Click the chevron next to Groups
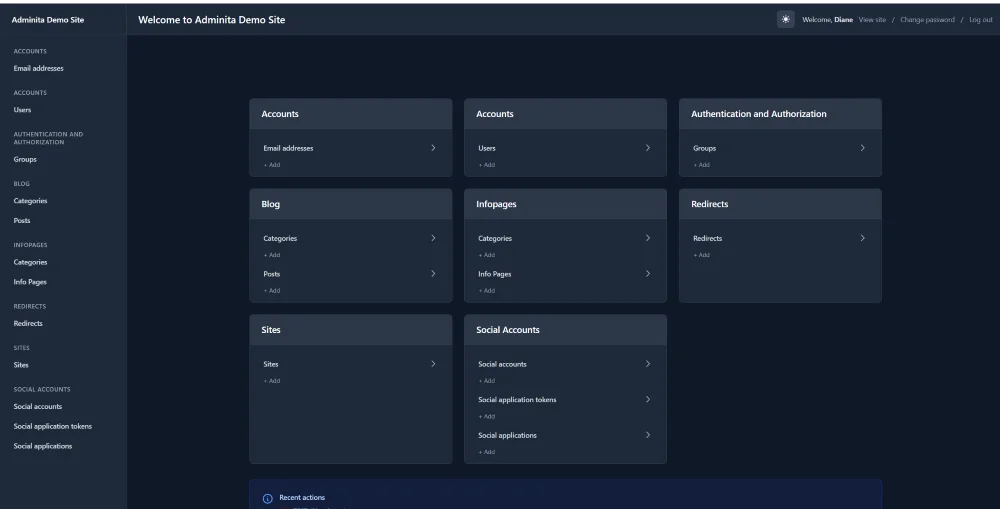The width and height of the screenshot is (1000, 509). [x=862, y=148]
